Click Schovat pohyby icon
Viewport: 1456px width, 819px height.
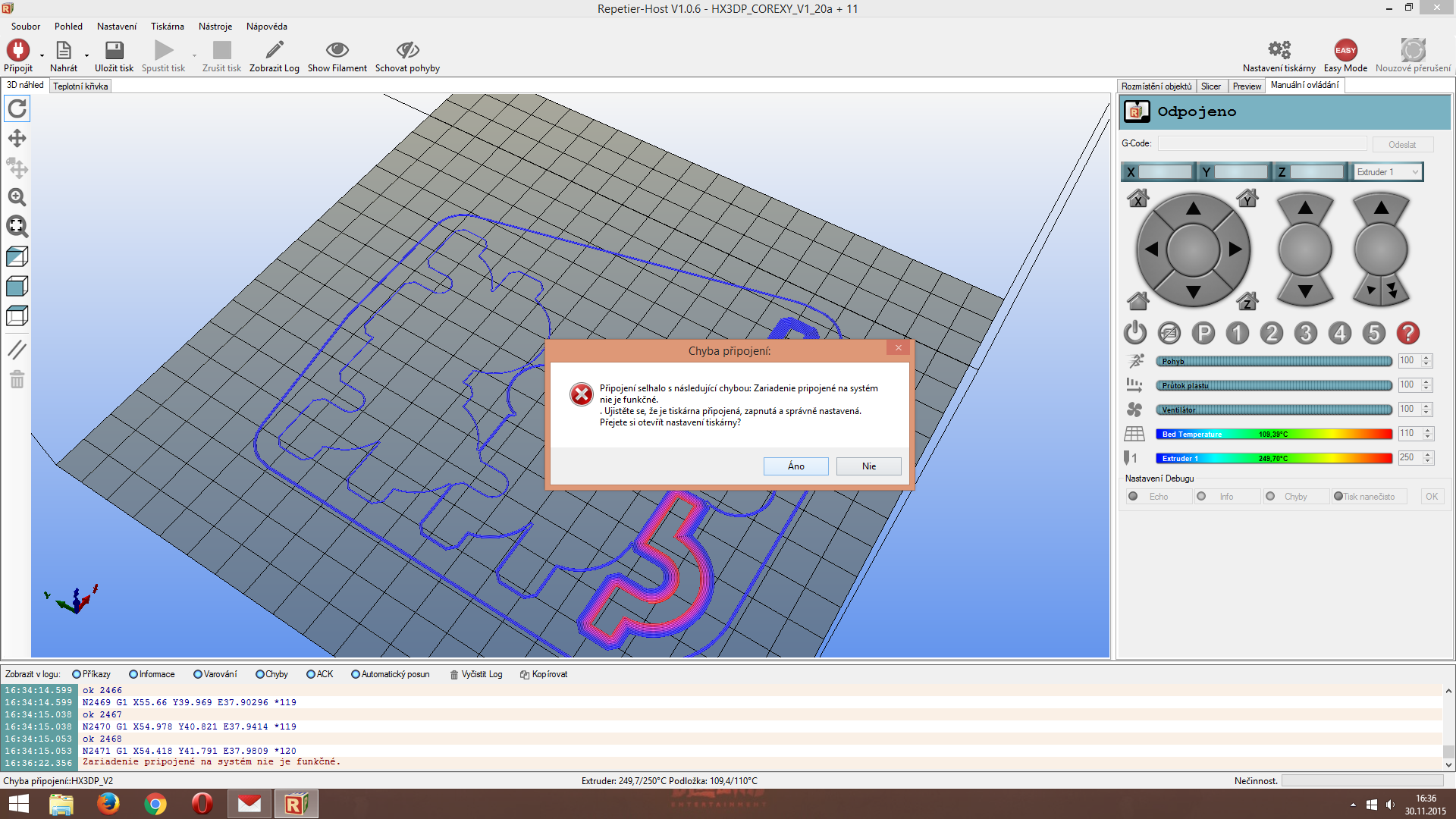[407, 51]
